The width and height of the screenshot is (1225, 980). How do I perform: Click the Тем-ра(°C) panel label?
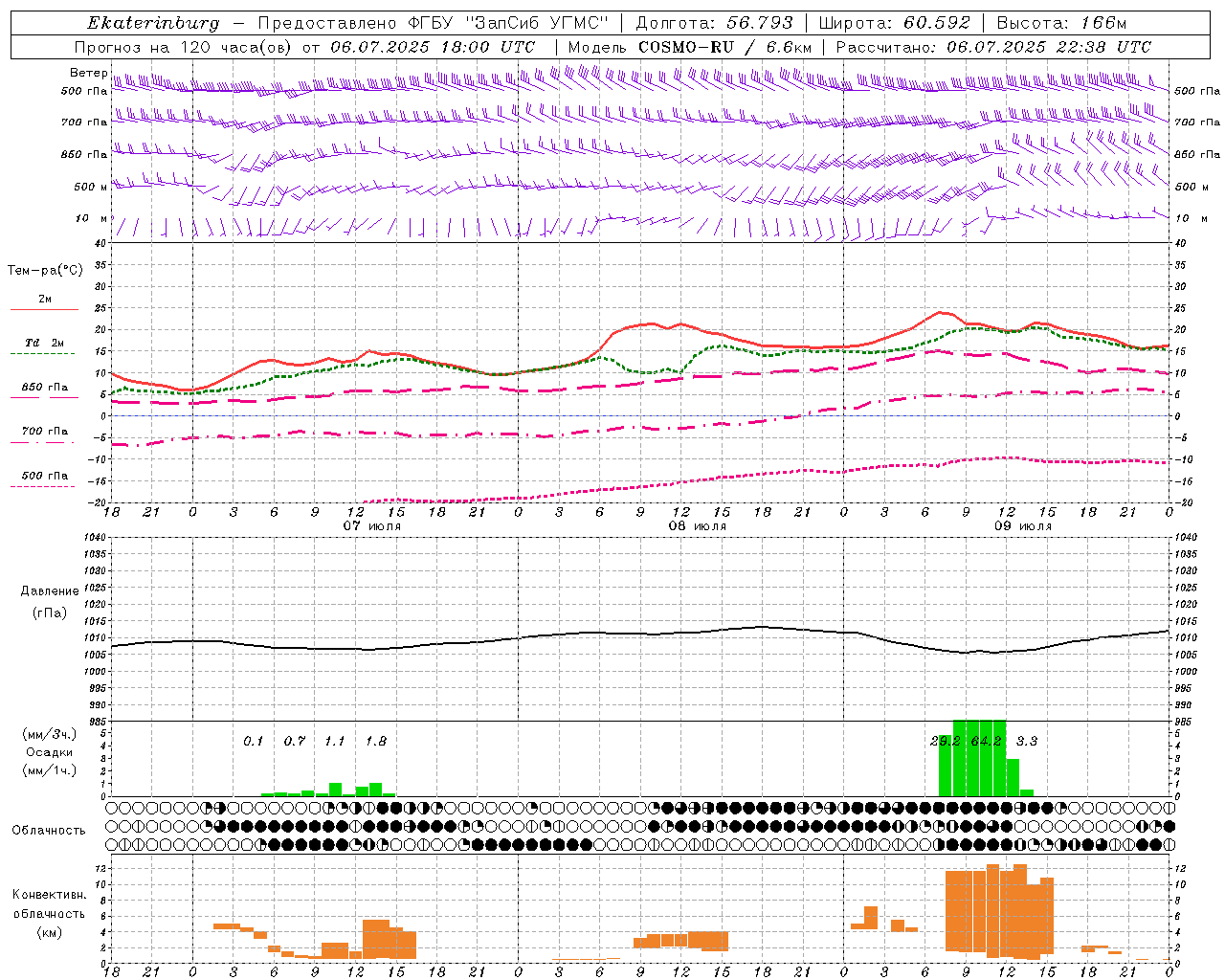tap(45, 271)
